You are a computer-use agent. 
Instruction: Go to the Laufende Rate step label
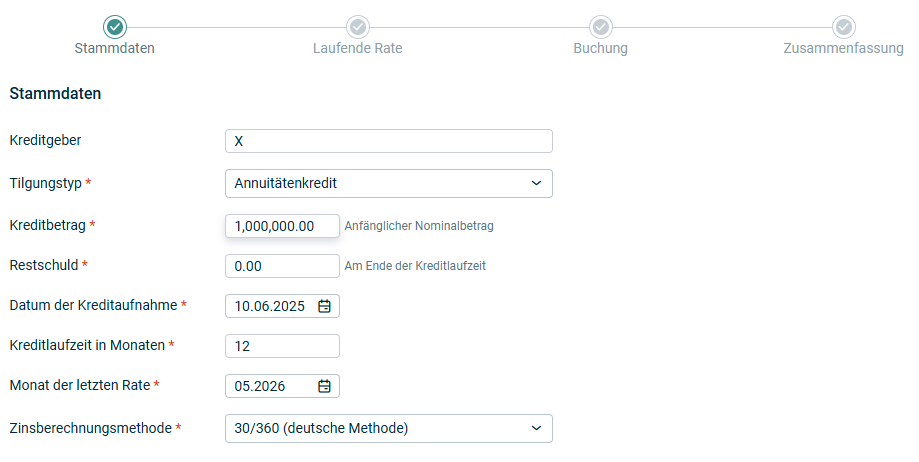coord(358,48)
